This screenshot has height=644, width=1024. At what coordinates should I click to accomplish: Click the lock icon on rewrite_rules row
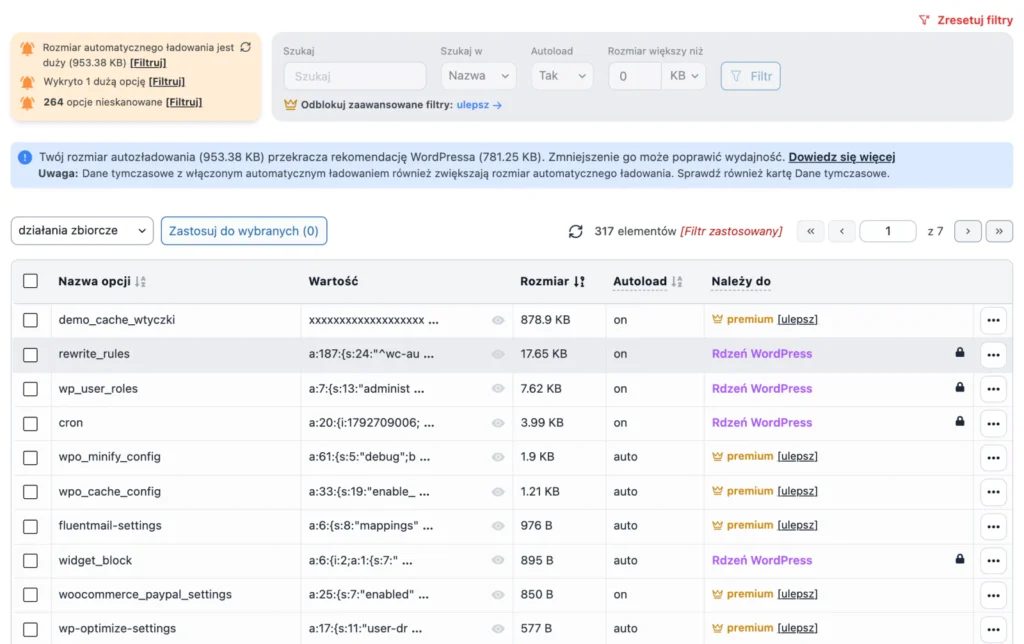[x=959, y=353]
